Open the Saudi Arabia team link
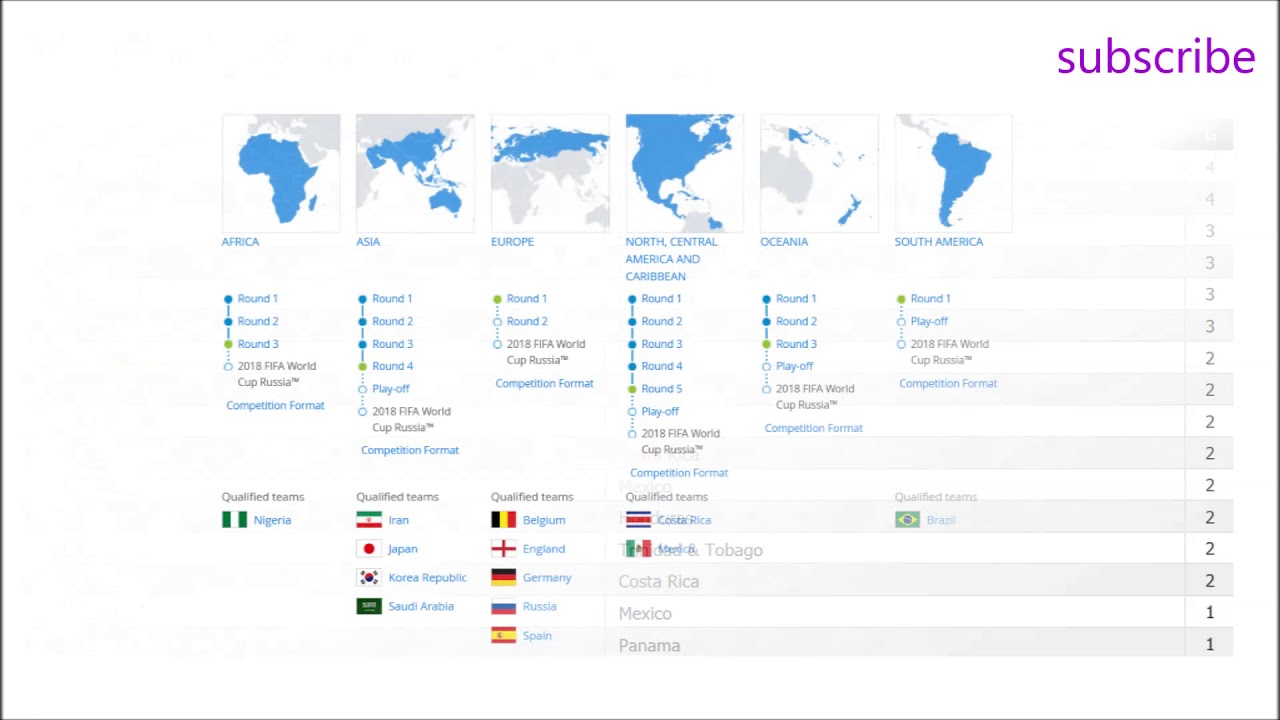Image resolution: width=1280 pixels, height=720 pixels. 421,606
